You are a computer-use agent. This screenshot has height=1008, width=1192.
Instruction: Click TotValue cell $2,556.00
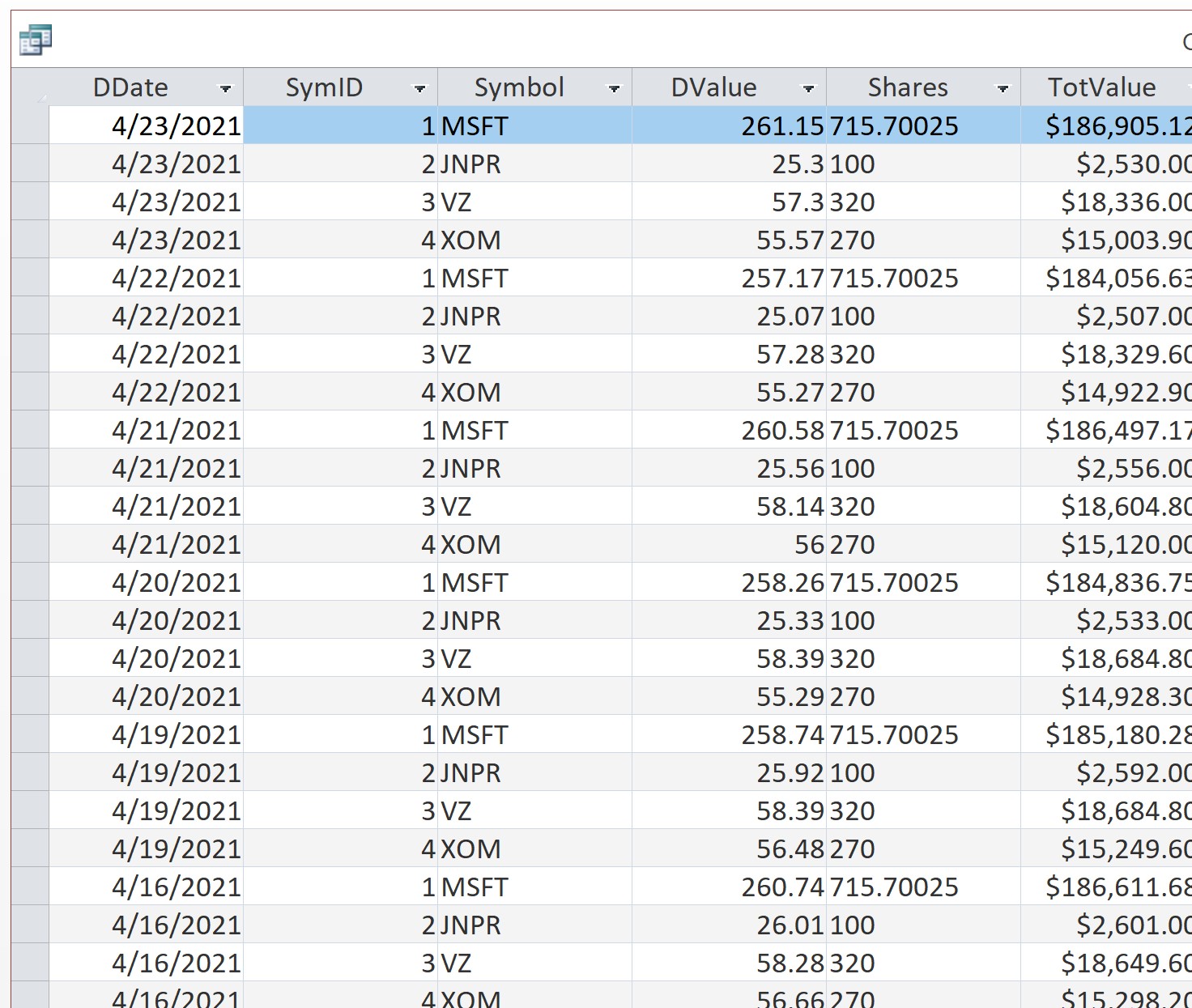pyautogui.click(x=1106, y=468)
